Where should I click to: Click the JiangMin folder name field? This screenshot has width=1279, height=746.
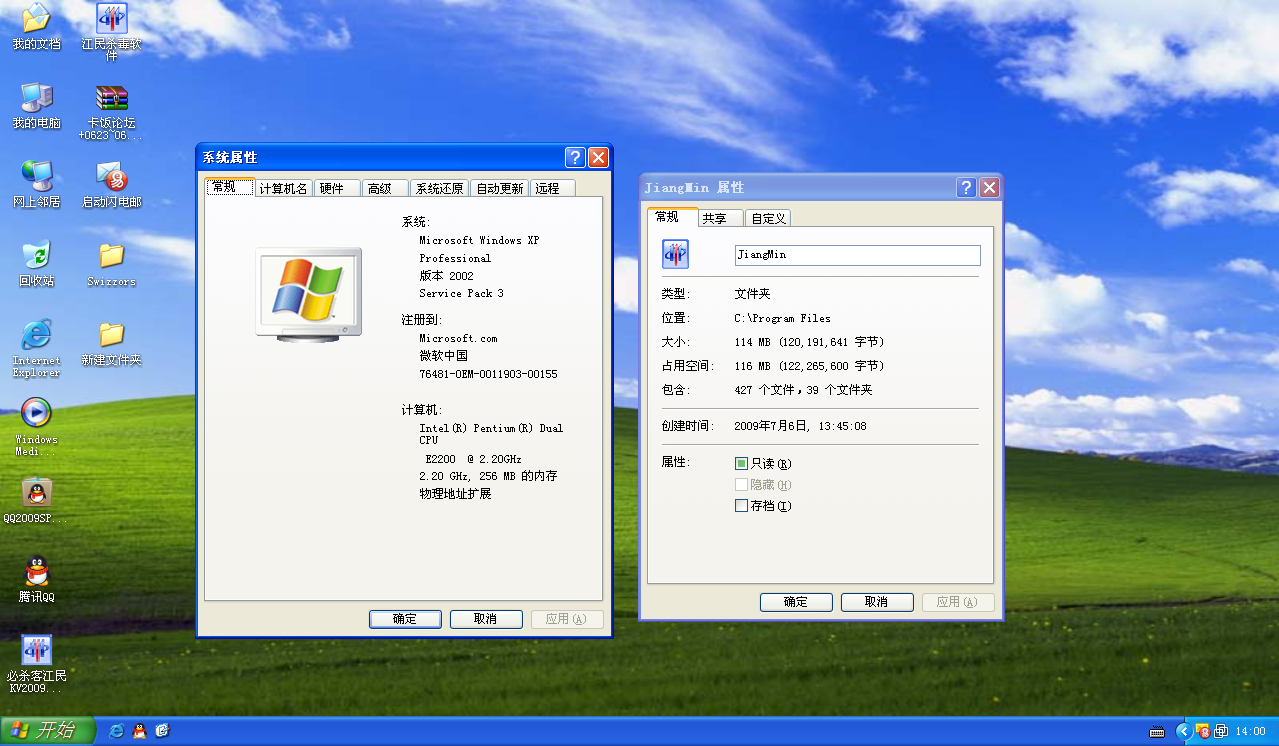(x=857, y=255)
